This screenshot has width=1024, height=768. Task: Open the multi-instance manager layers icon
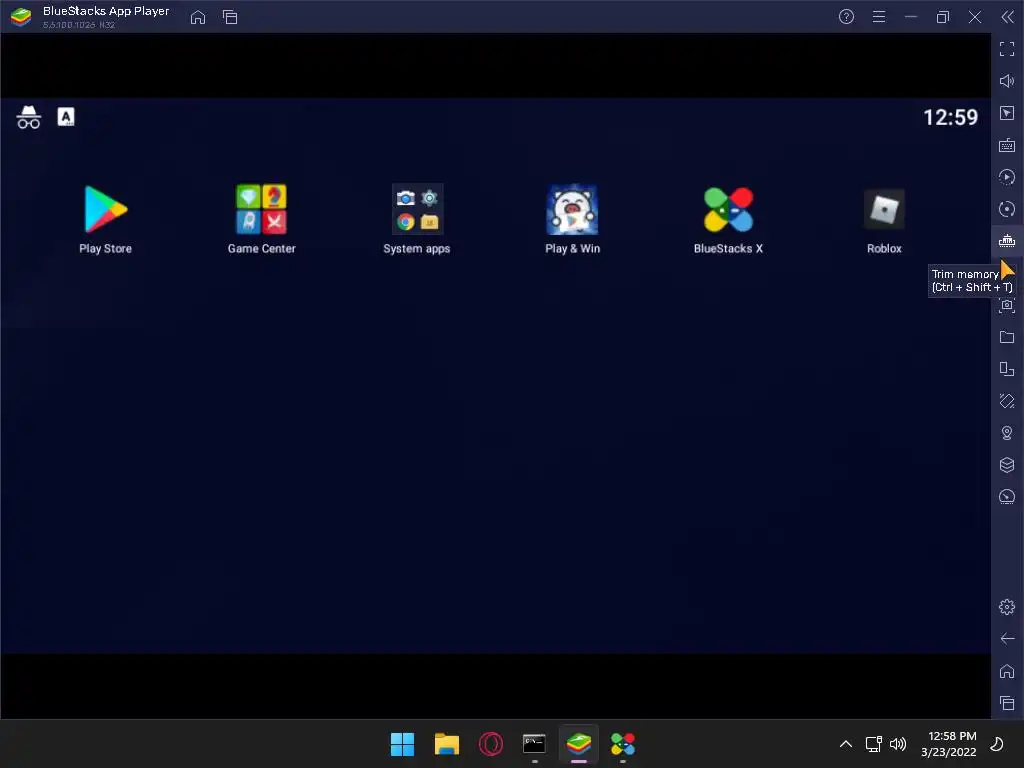pyautogui.click(x=1007, y=465)
